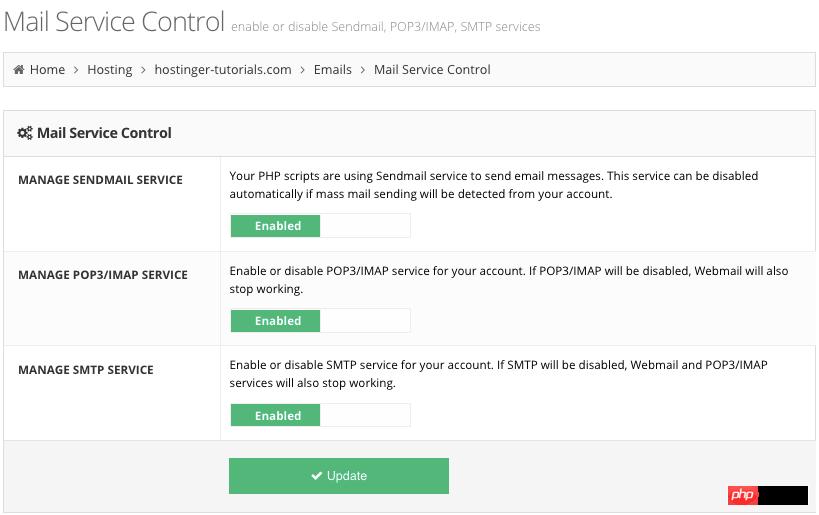
Task: Click the checkmark icon on the Update button
Action: tap(316, 477)
